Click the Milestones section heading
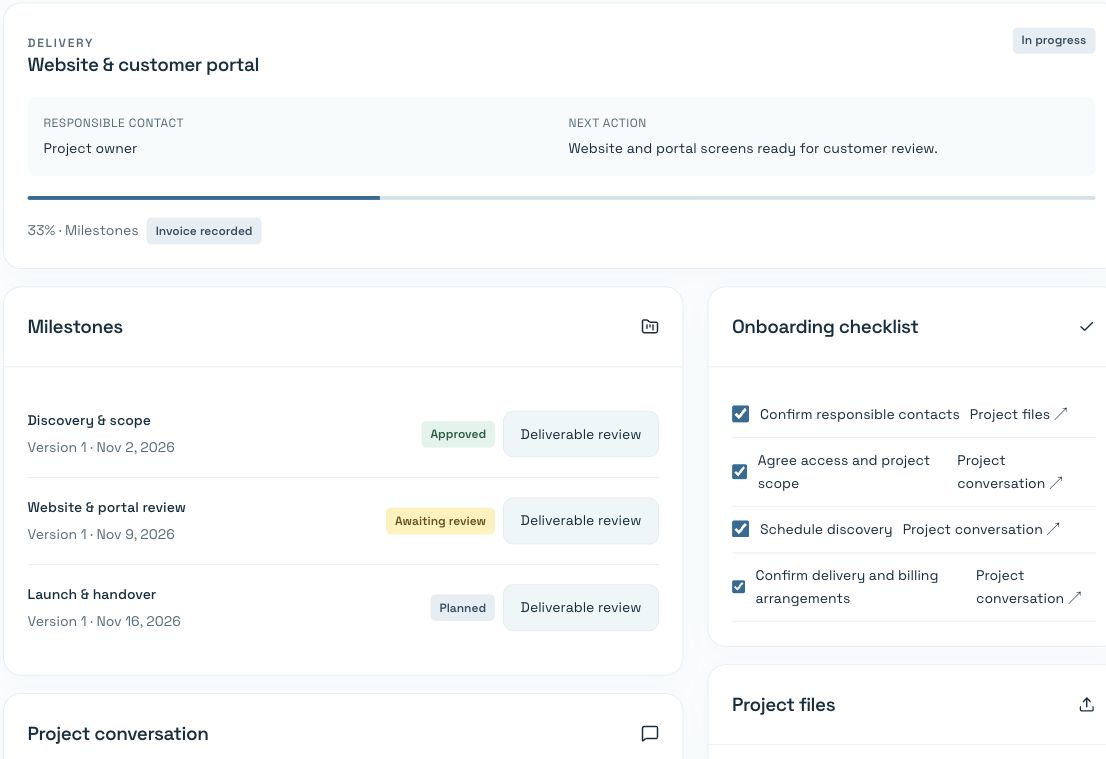This screenshot has width=1106, height=759. tap(75, 327)
